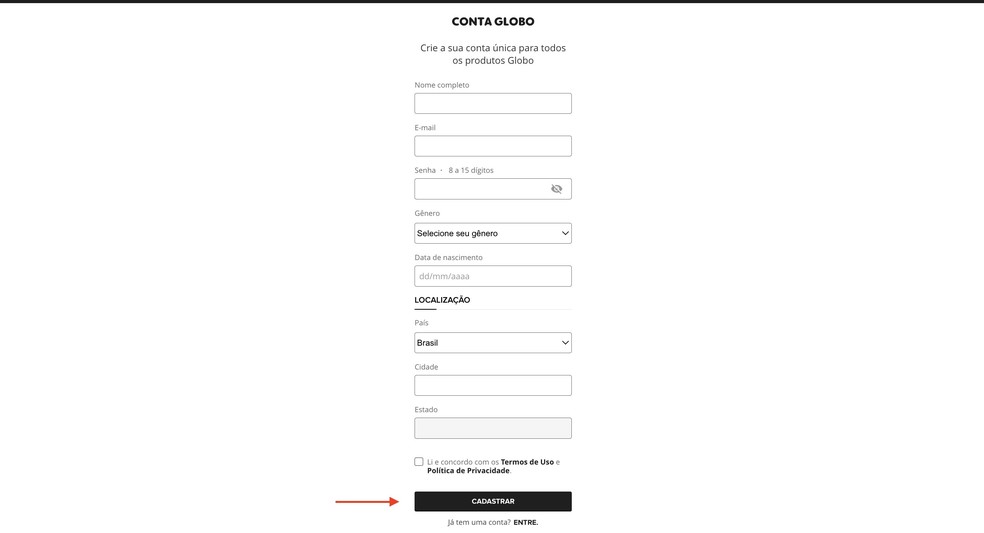Focus the E-mail input box
Viewport: 984px width, 533px height.
(493, 146)
